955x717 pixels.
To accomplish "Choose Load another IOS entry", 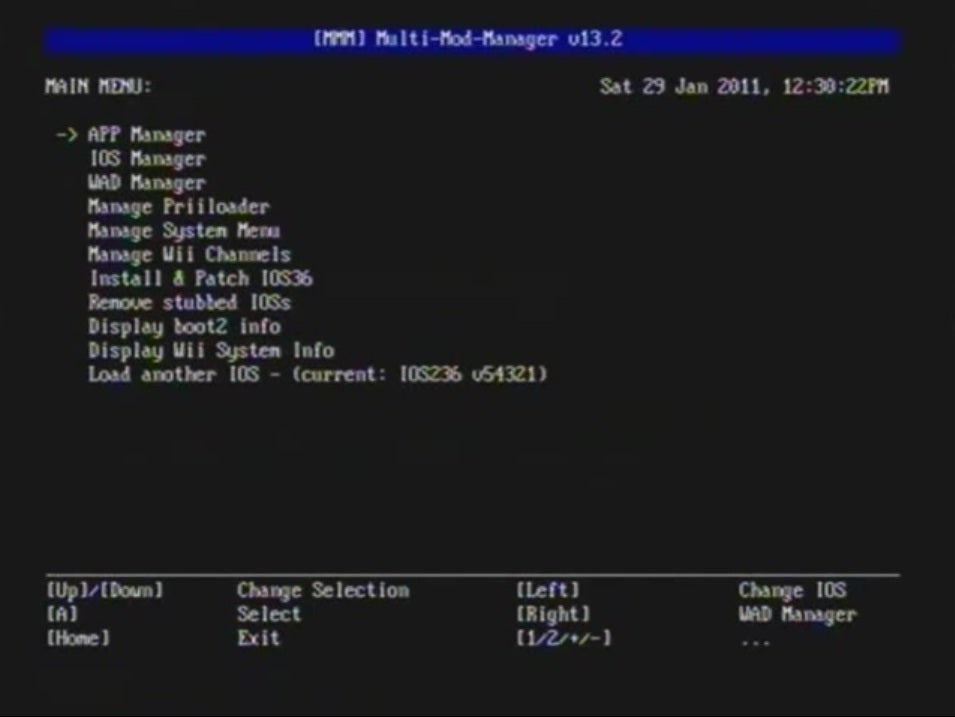I will point(318,374).
